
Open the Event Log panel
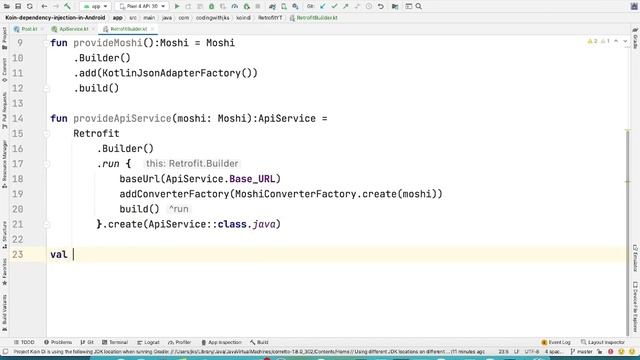556,342
